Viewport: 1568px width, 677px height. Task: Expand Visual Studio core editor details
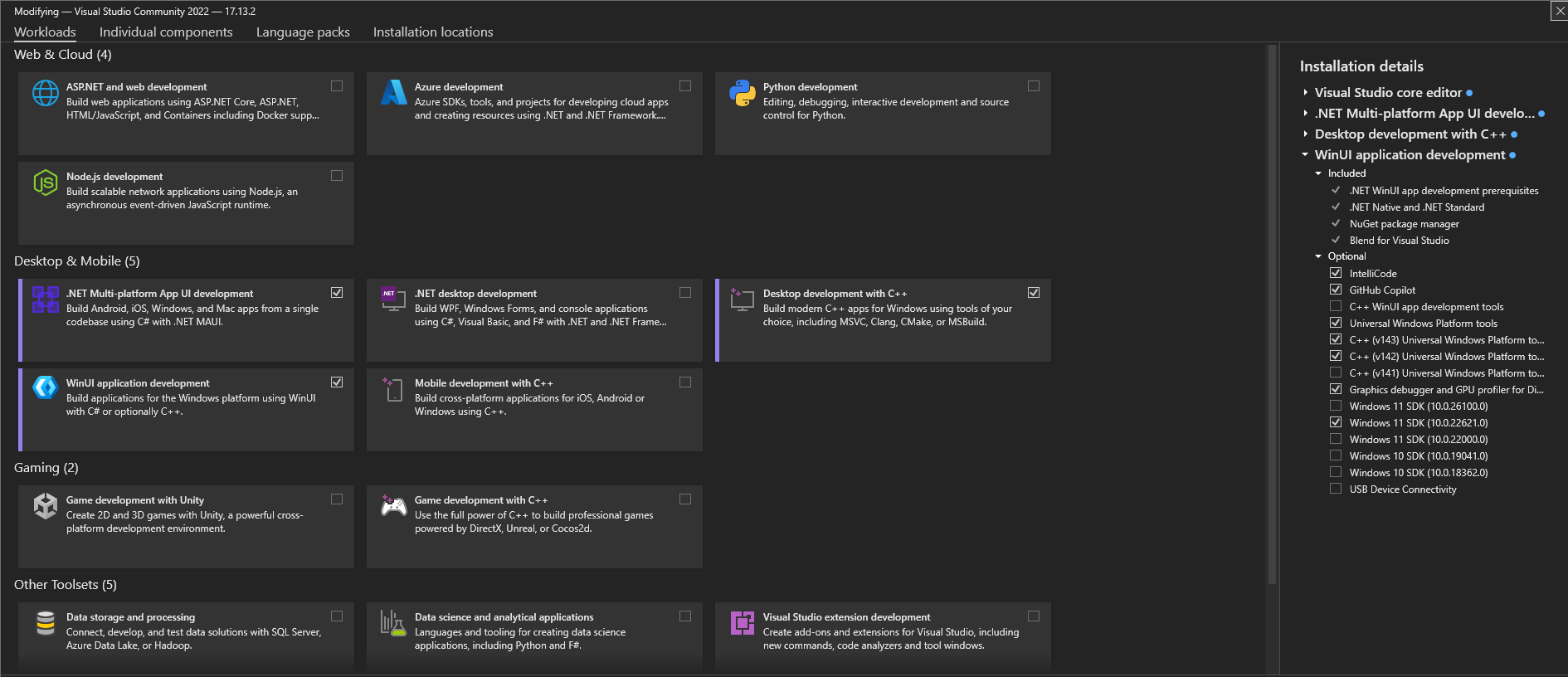pos(1306,93)
